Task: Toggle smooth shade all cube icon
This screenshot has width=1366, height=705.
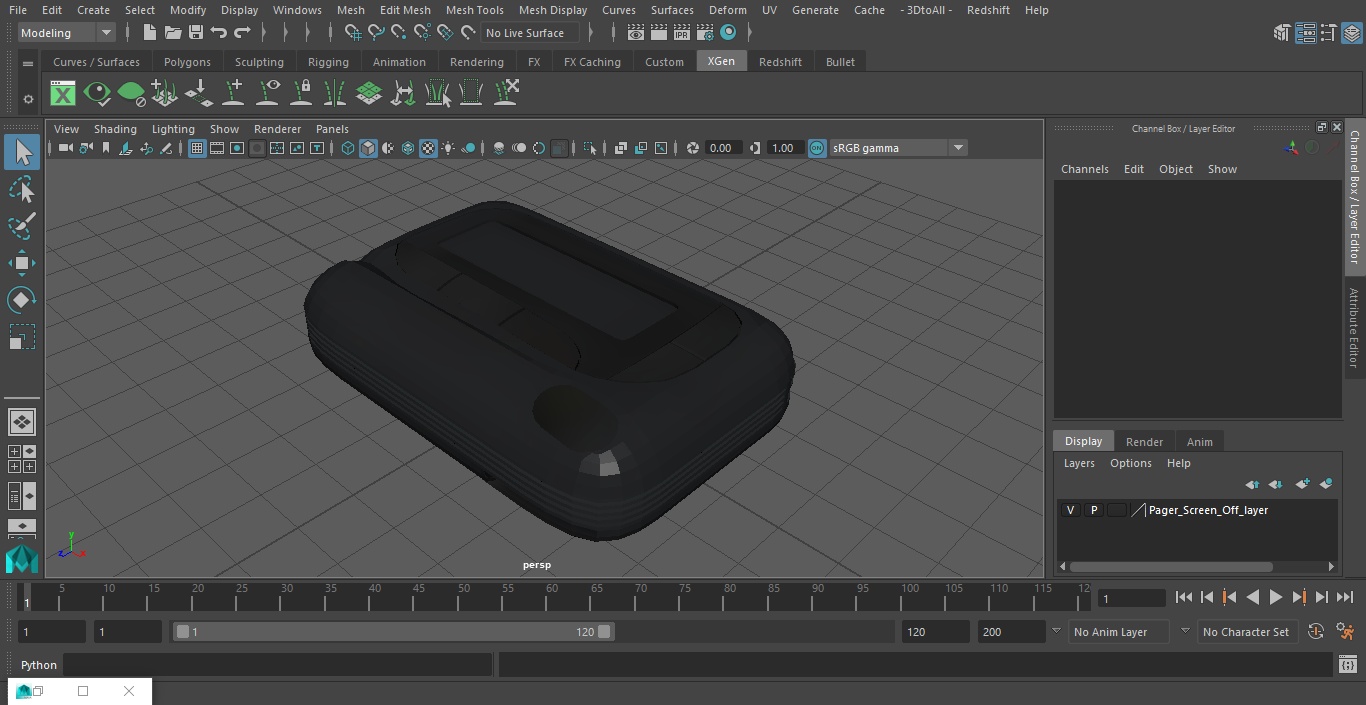Action: coord(368,148)
